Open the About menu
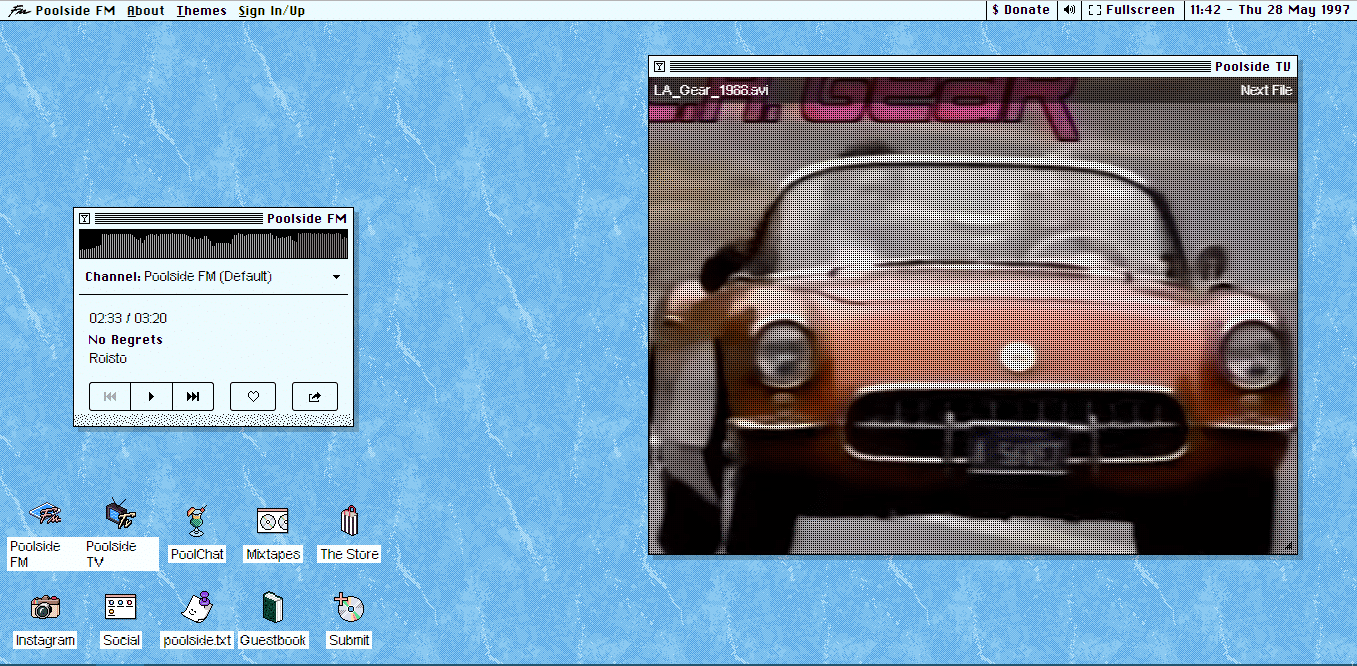1357x666 pixels. [x=146, y=10]
